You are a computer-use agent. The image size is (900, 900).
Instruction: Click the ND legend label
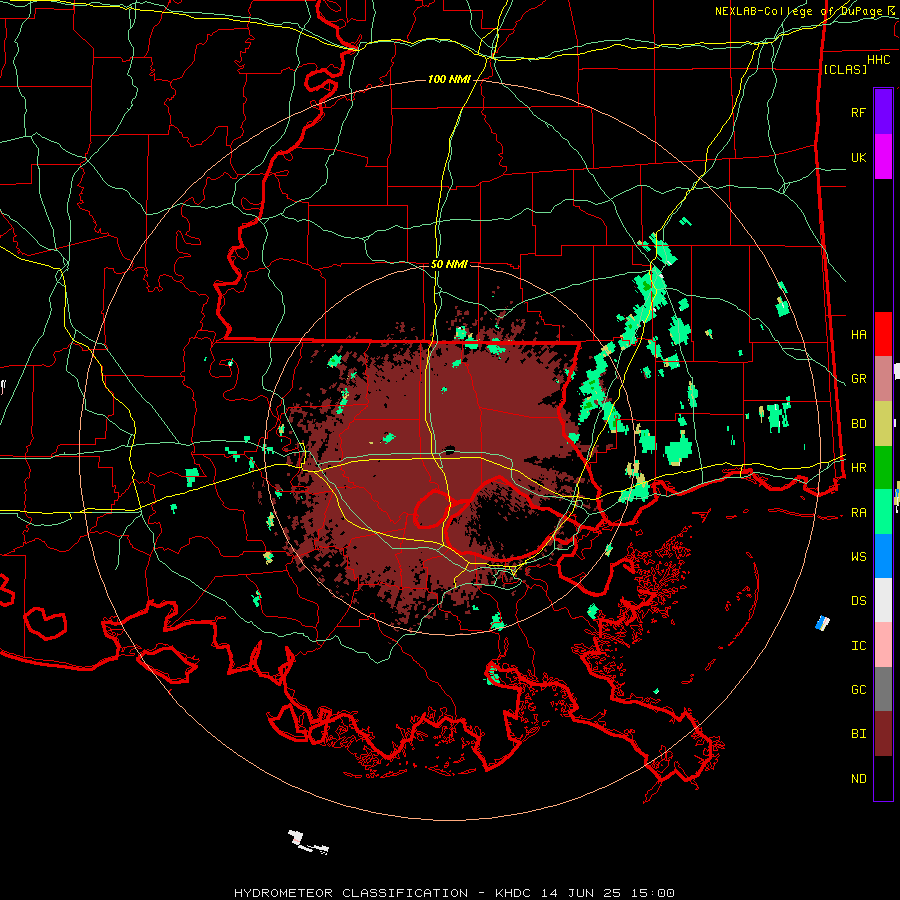tap(858, 778)
